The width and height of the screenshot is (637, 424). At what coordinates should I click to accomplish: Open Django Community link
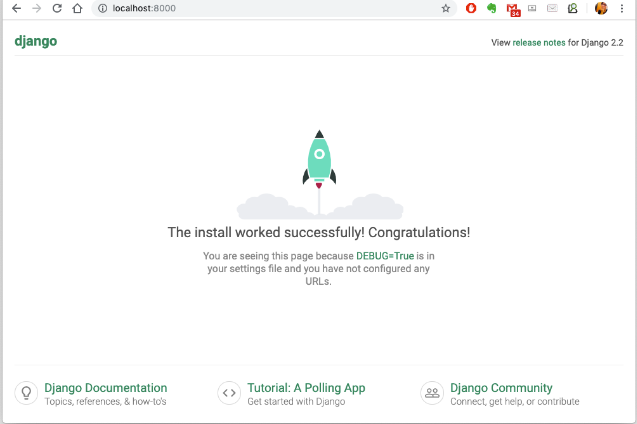(501, 388)
